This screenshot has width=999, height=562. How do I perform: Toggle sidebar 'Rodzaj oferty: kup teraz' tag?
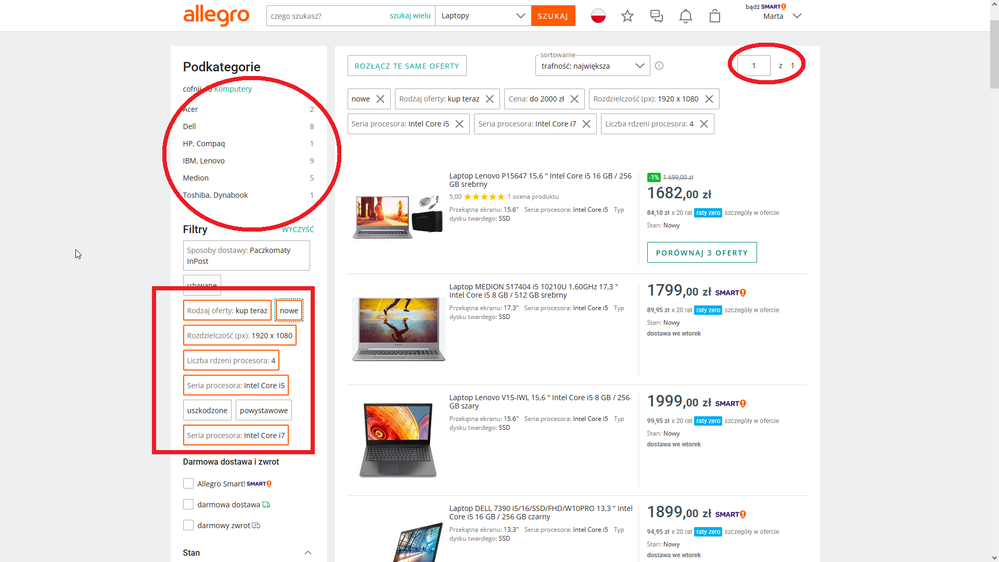(x=227, y=310)
